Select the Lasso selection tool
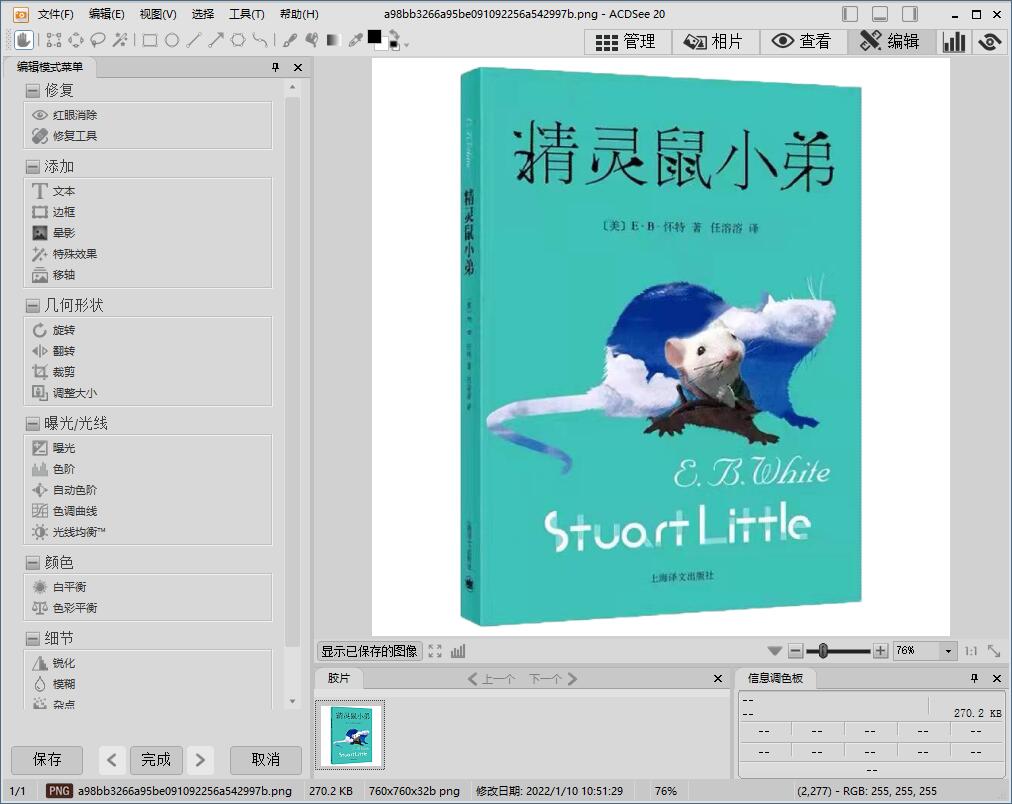The image size is (1012, 804). 98,40
